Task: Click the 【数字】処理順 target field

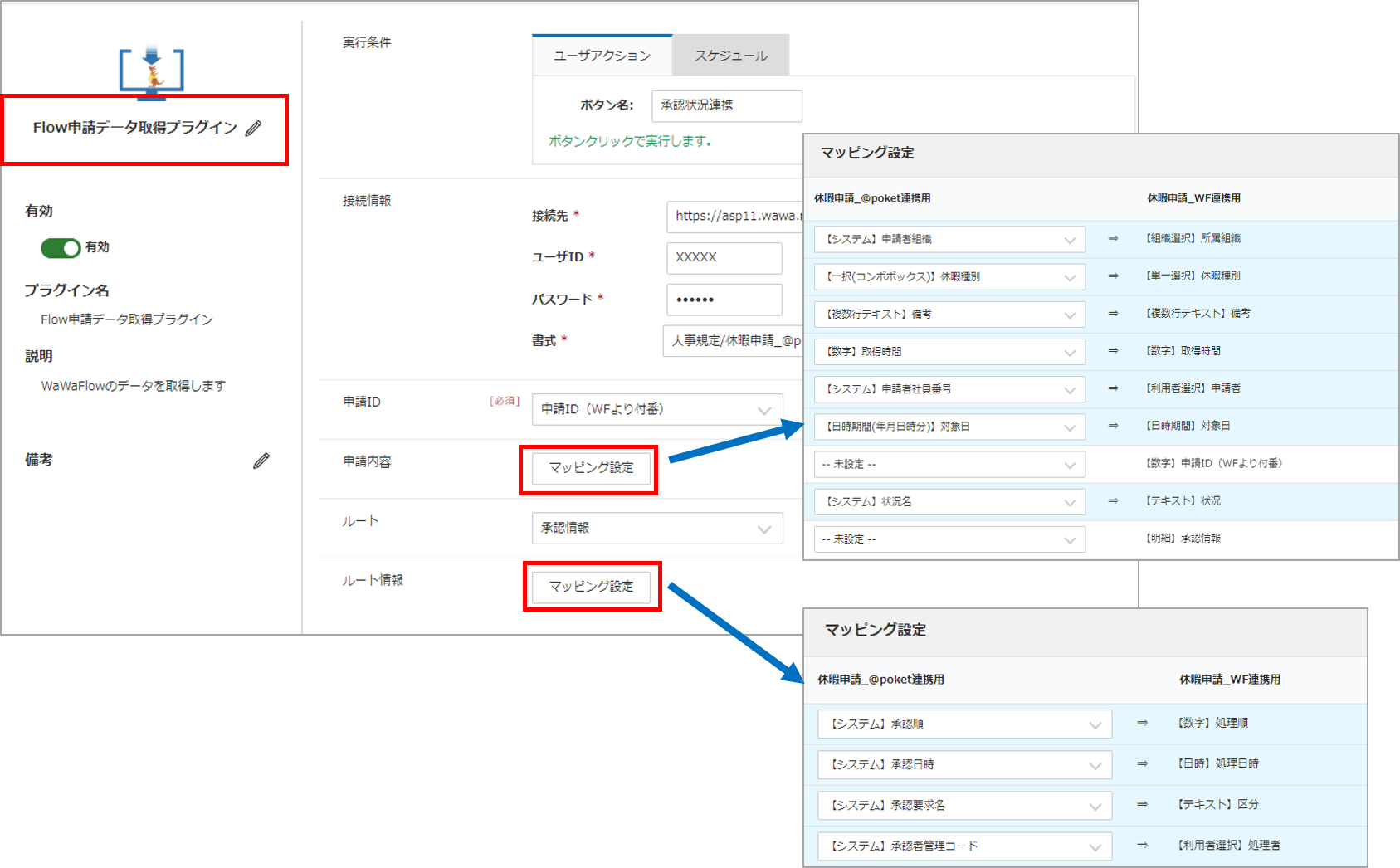Action: (1212, 723)
